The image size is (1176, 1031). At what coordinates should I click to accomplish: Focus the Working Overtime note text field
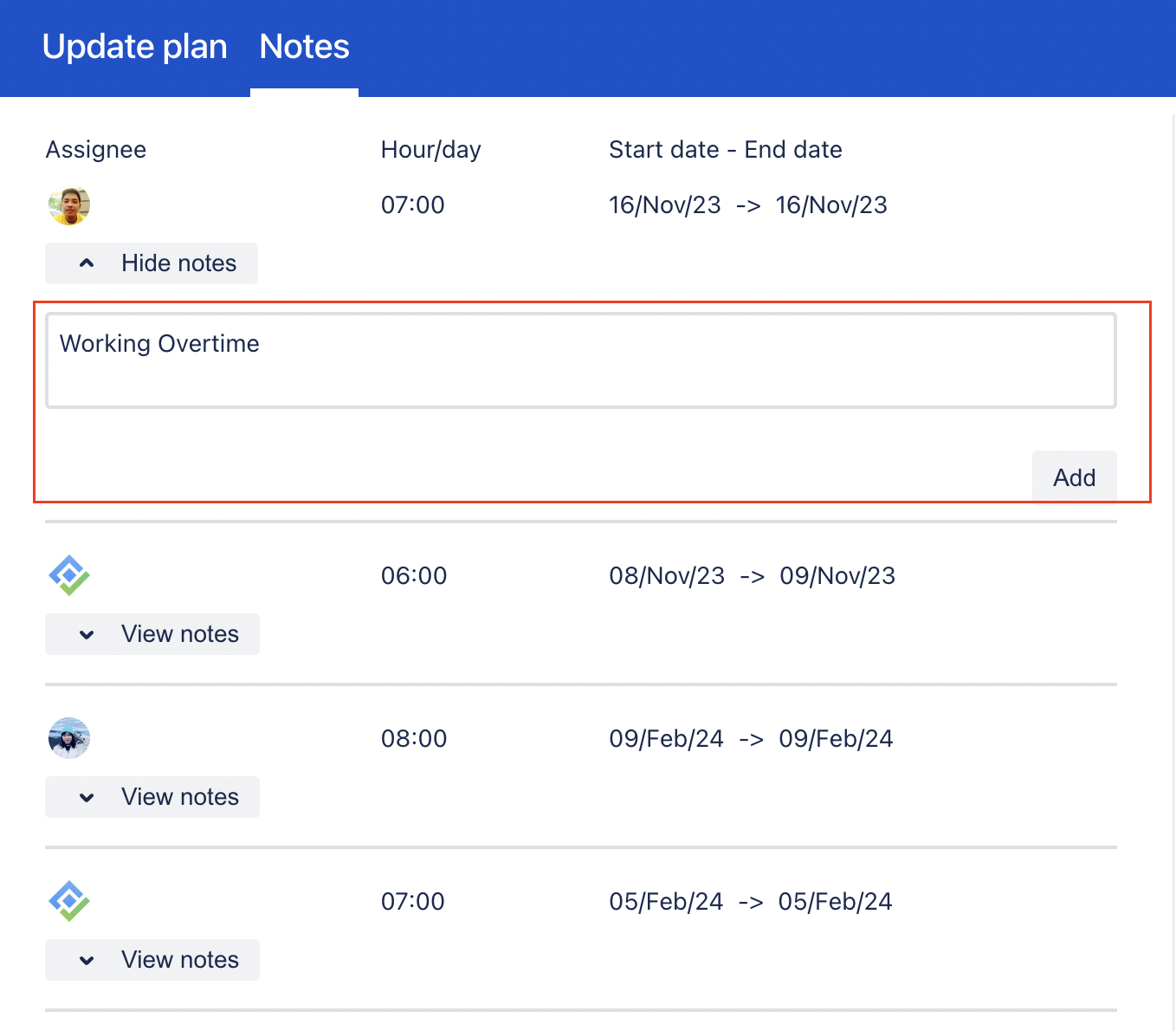(580, 360)
